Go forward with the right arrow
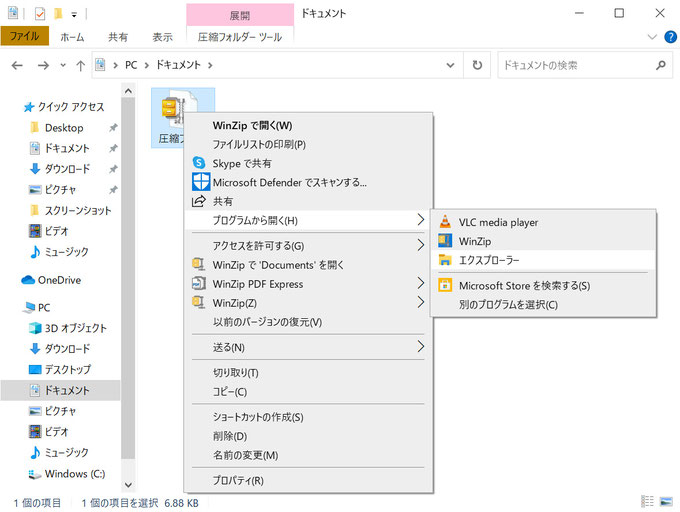Screen dimensions: 680x512 [43, 65]
